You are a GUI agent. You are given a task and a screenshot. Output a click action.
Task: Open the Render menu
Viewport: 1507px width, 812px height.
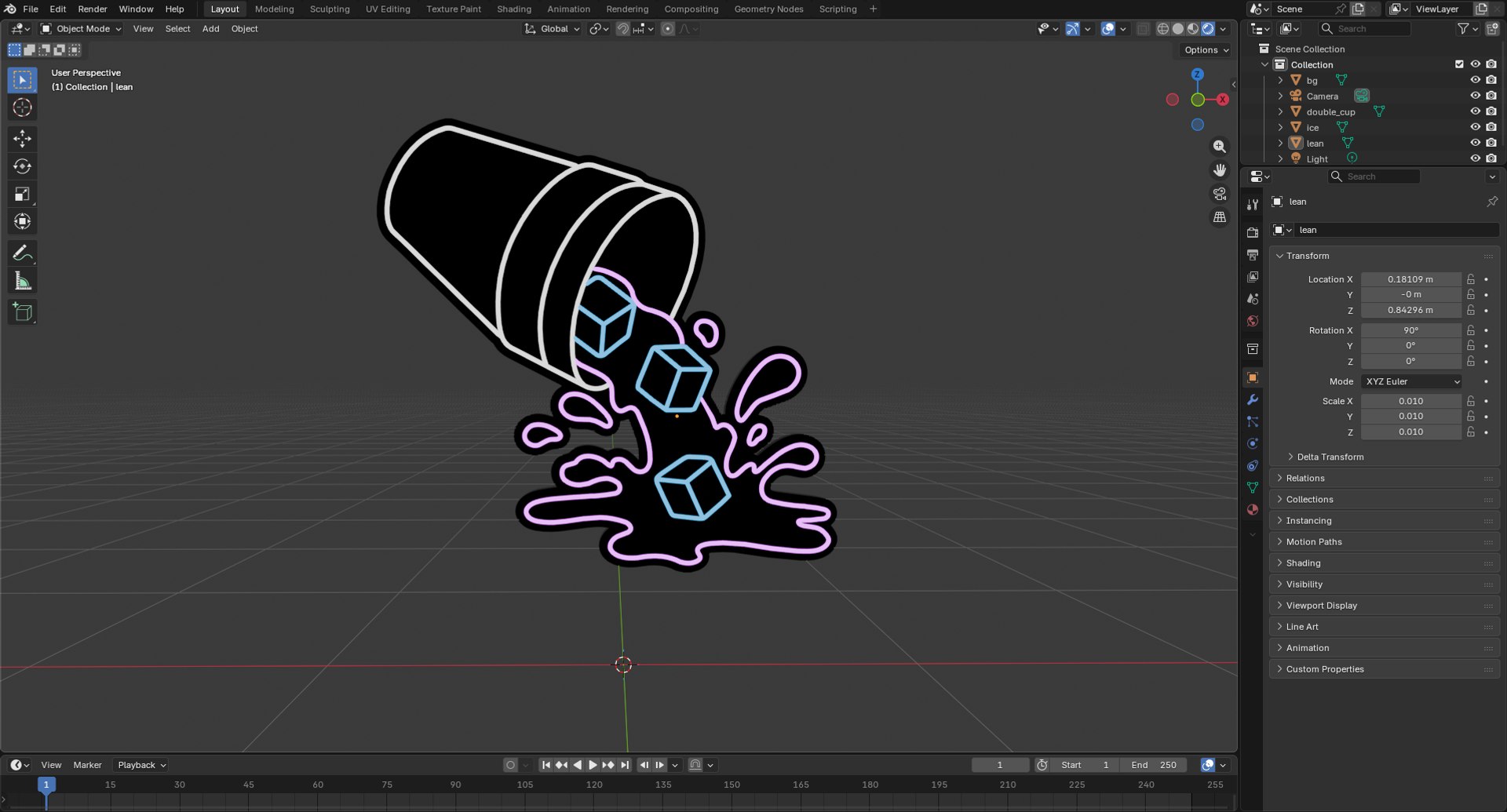(x=93, y=9)
